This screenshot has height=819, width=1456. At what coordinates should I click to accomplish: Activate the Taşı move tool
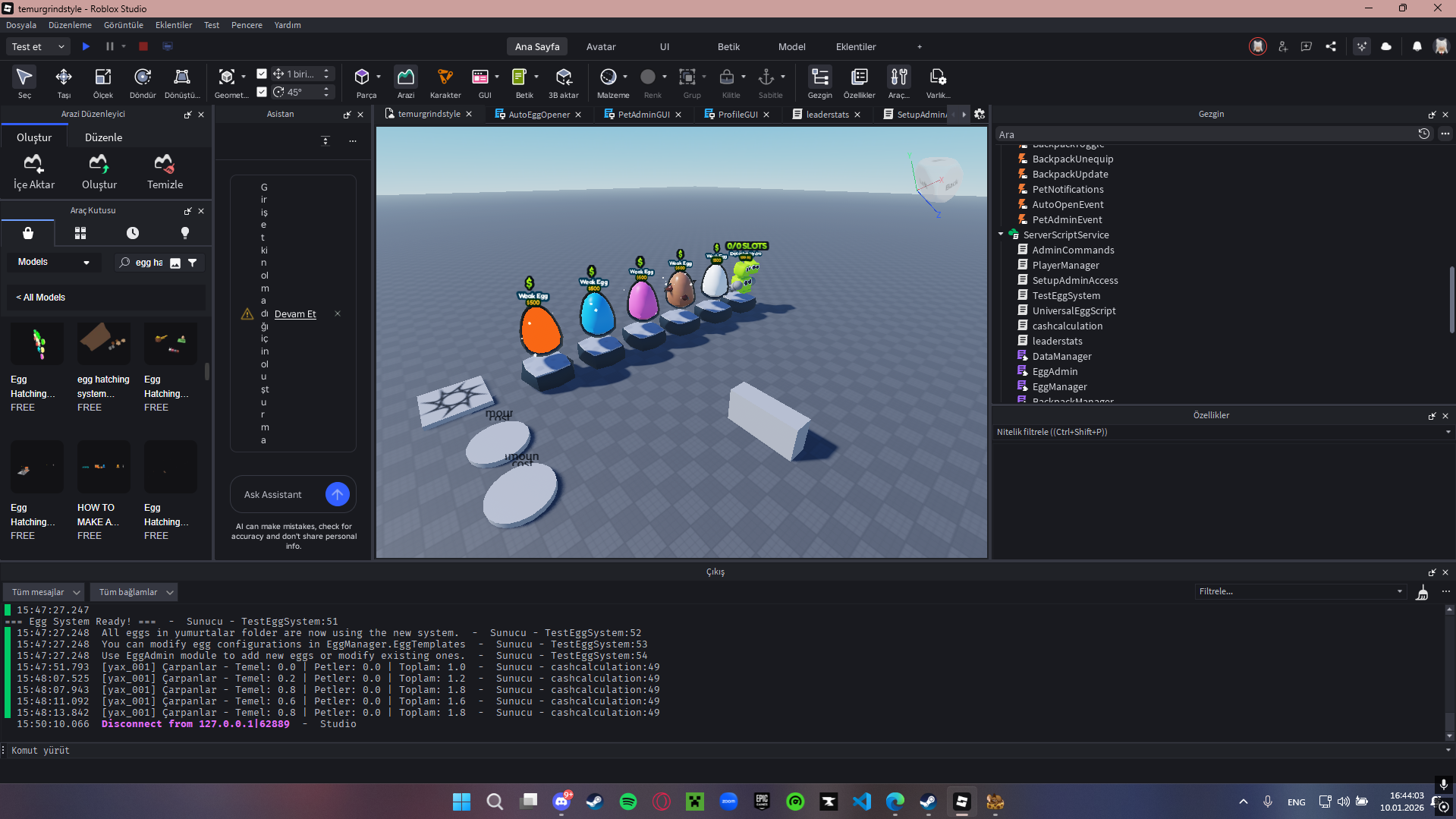[x=64, y=82]
